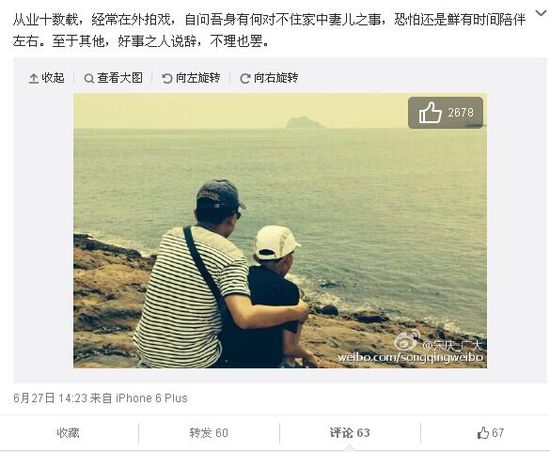
Task: Click the seaside father and child photo
Action: pyautogui.click(x=280, y=230)
